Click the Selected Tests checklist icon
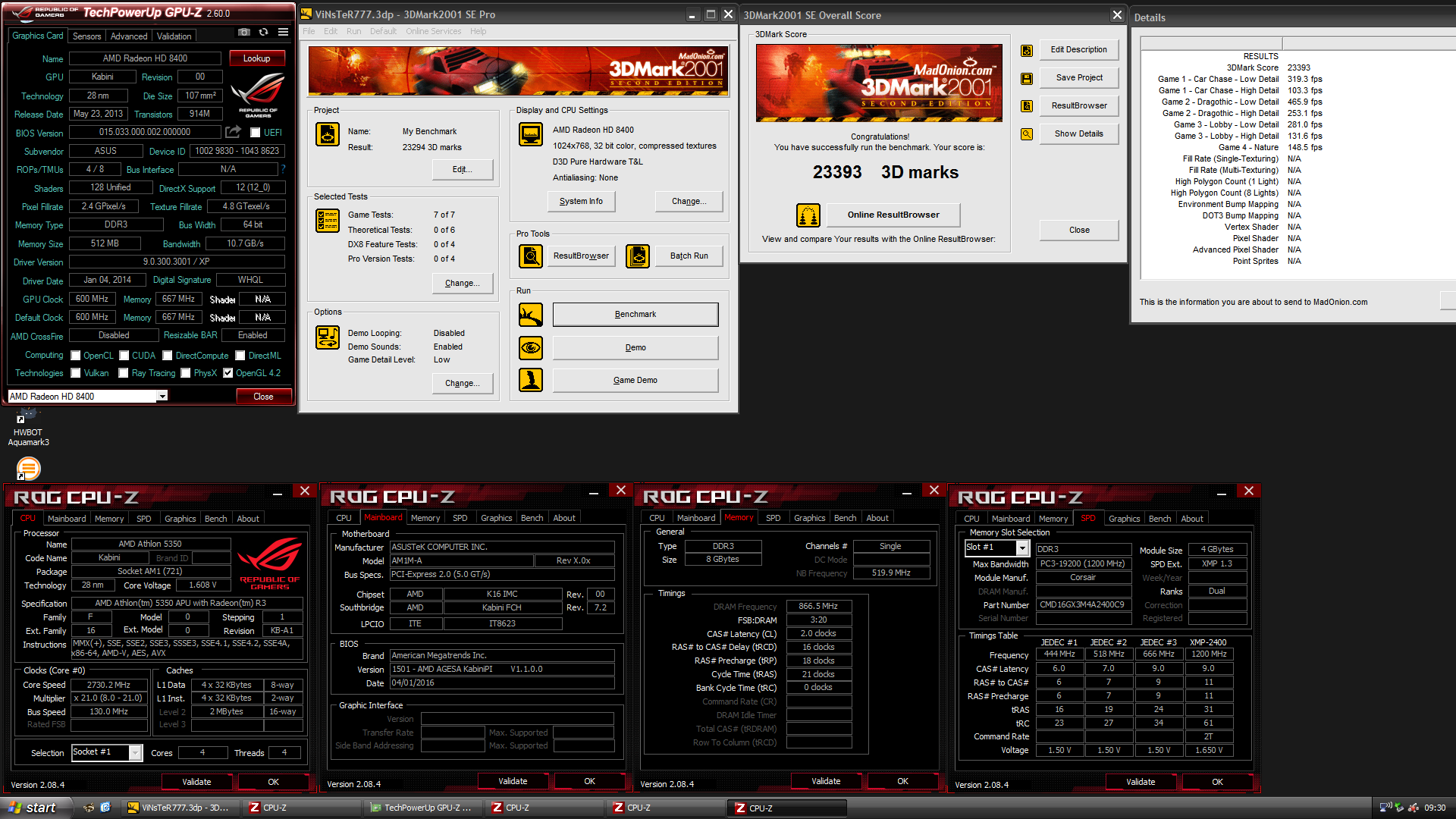The width and height of the screenshot is (1456, 819). pyautogui.click(x=328, y=221)
